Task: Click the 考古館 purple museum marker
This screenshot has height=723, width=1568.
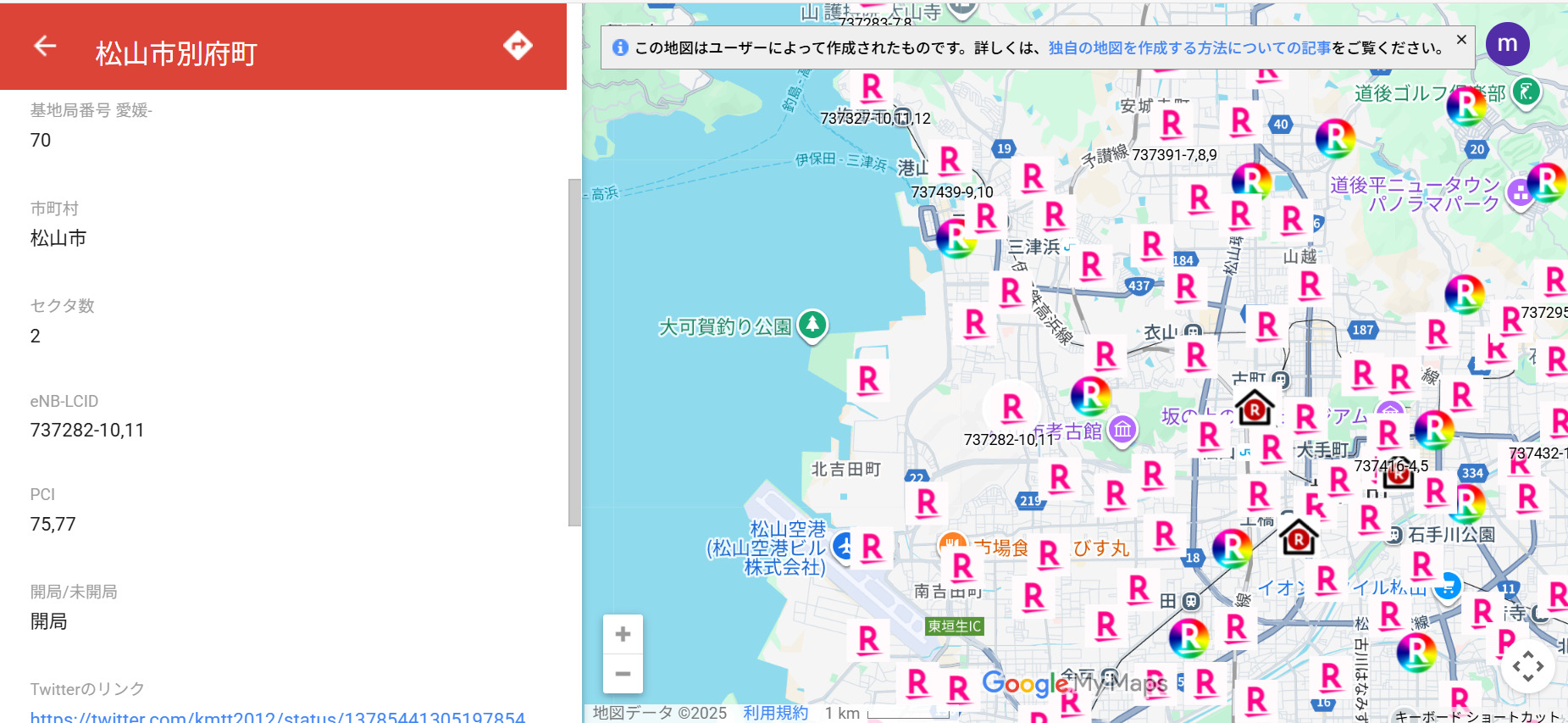Action: coord(1122,430)
